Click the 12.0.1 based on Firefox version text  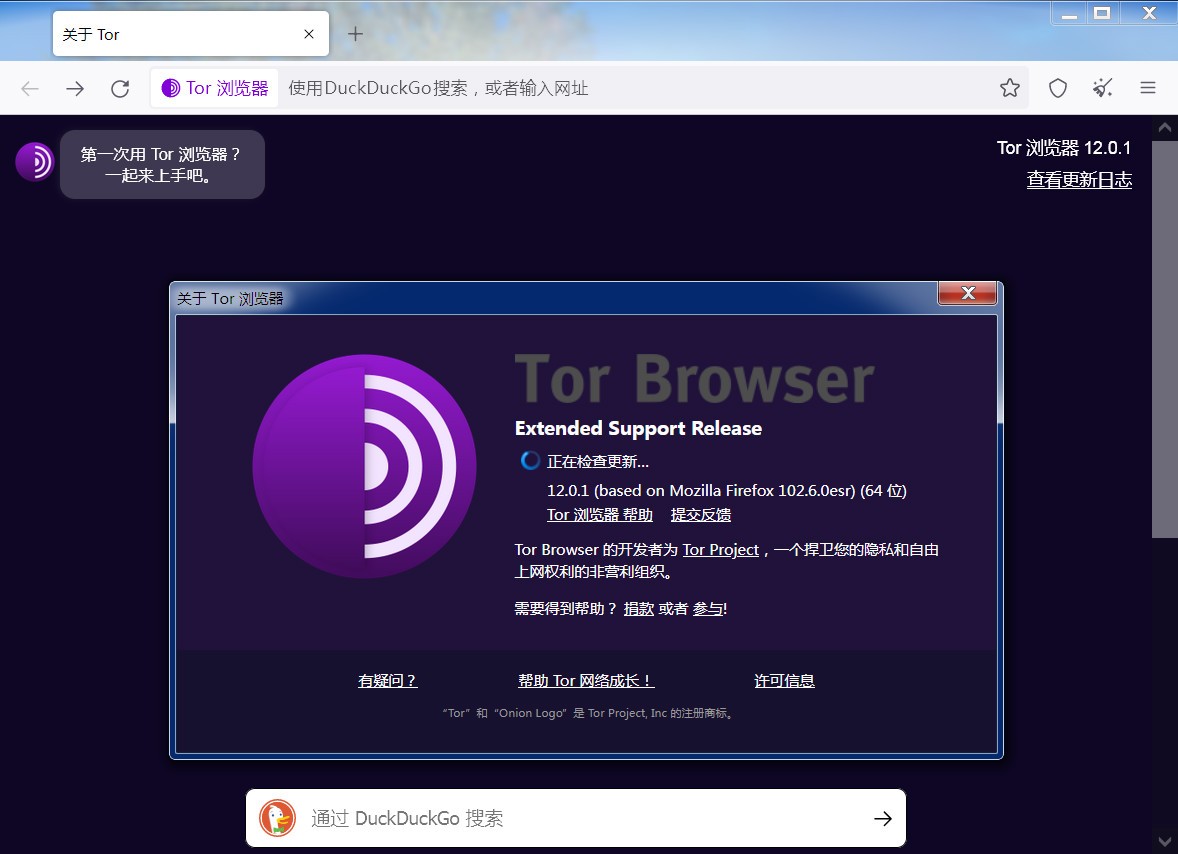point(726,490)
